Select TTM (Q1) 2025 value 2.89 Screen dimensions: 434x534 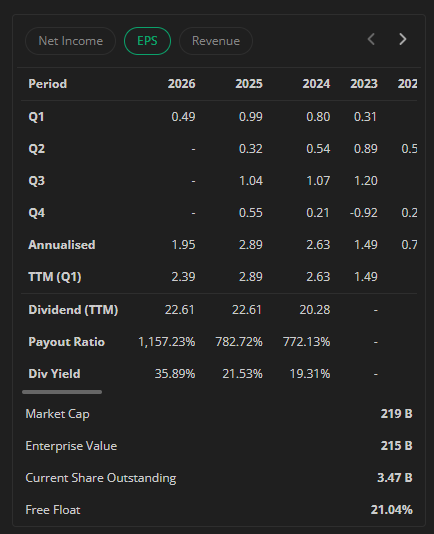(251, 277)
